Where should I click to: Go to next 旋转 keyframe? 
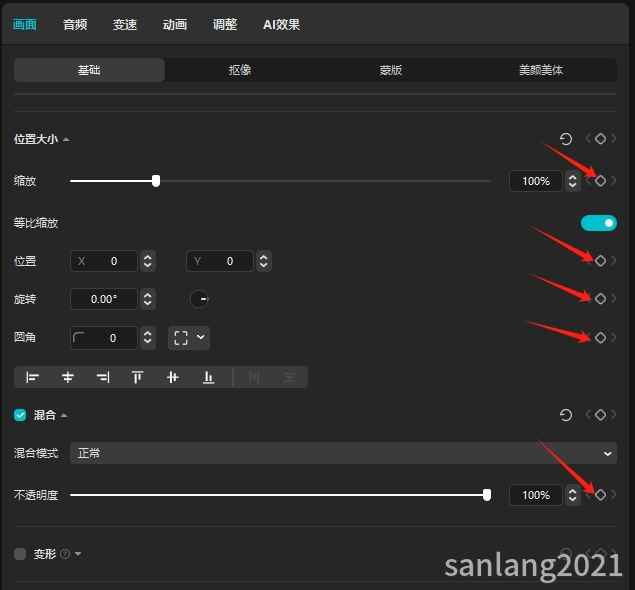(614, 298)
